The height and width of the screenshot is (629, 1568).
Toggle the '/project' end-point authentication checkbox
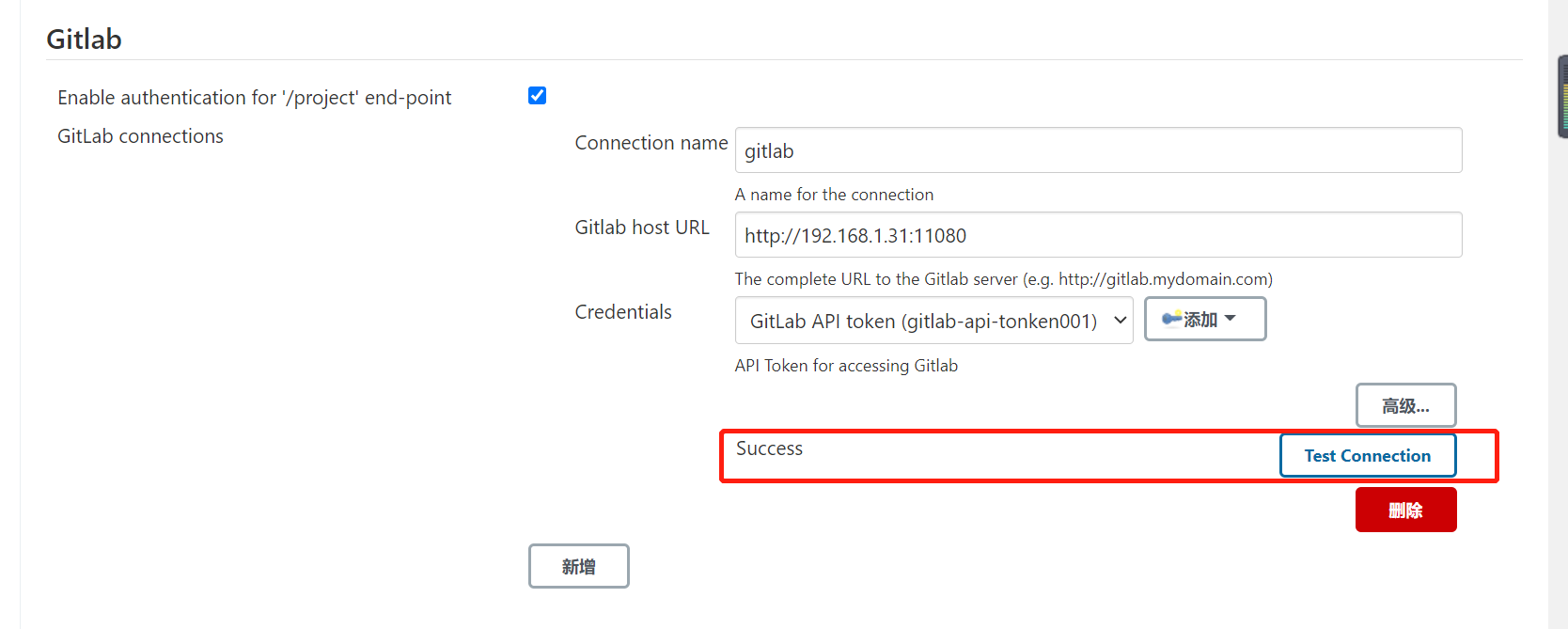pyautogui.click(x=537, y=96)
